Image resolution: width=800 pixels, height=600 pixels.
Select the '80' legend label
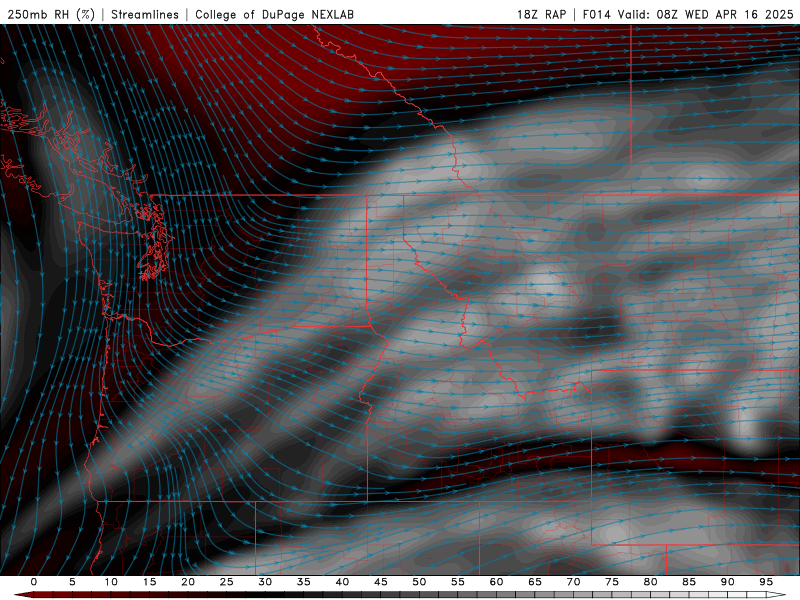click(651, 582)
